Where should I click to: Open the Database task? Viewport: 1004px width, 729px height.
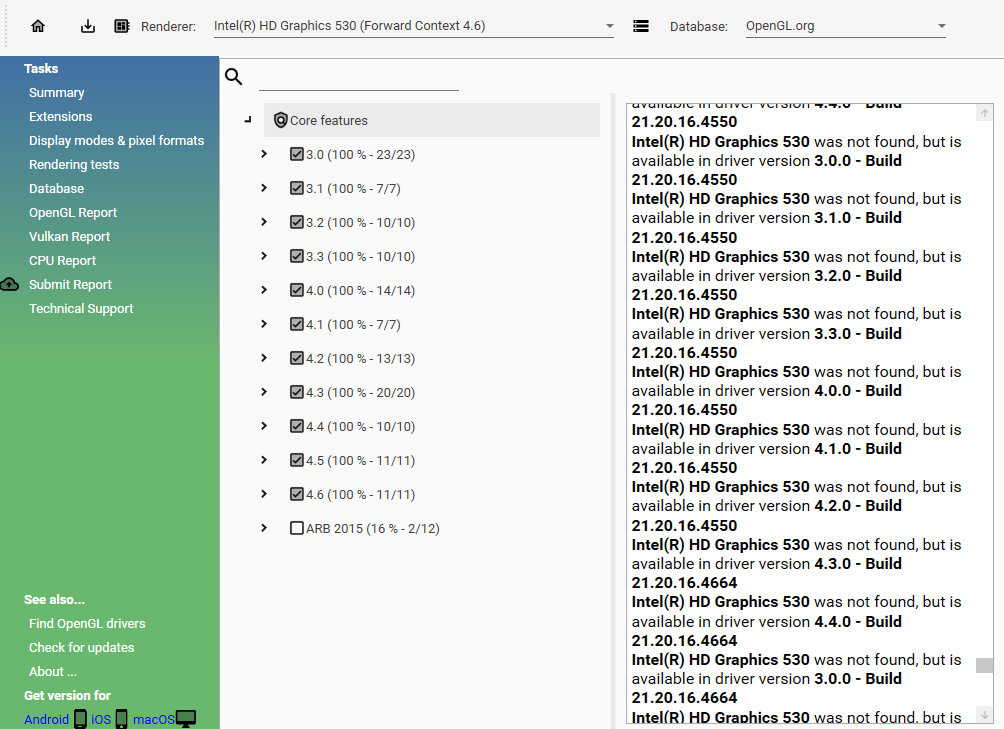56,188
